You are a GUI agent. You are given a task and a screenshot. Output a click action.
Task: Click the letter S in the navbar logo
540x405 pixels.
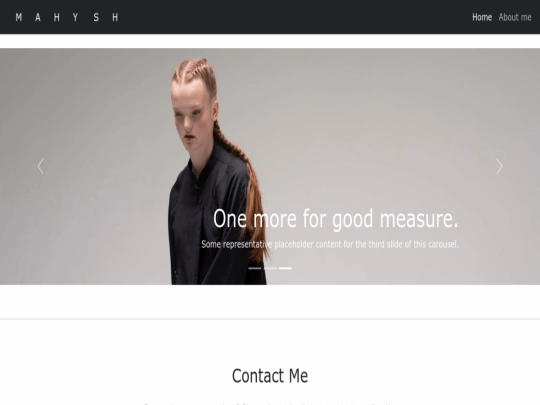96,17
